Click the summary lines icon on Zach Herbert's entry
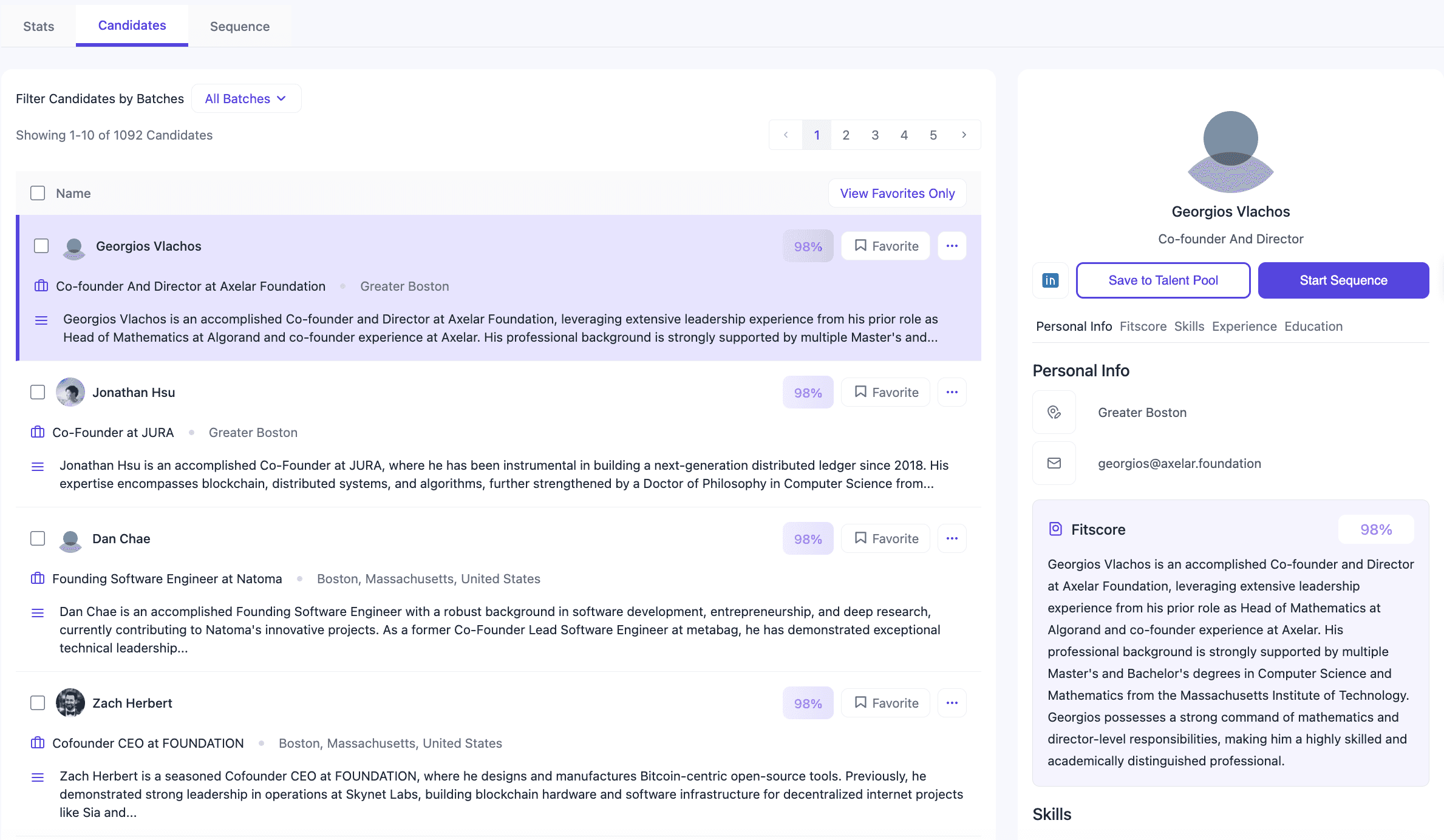1444x840 pixels. coord(38,777)
